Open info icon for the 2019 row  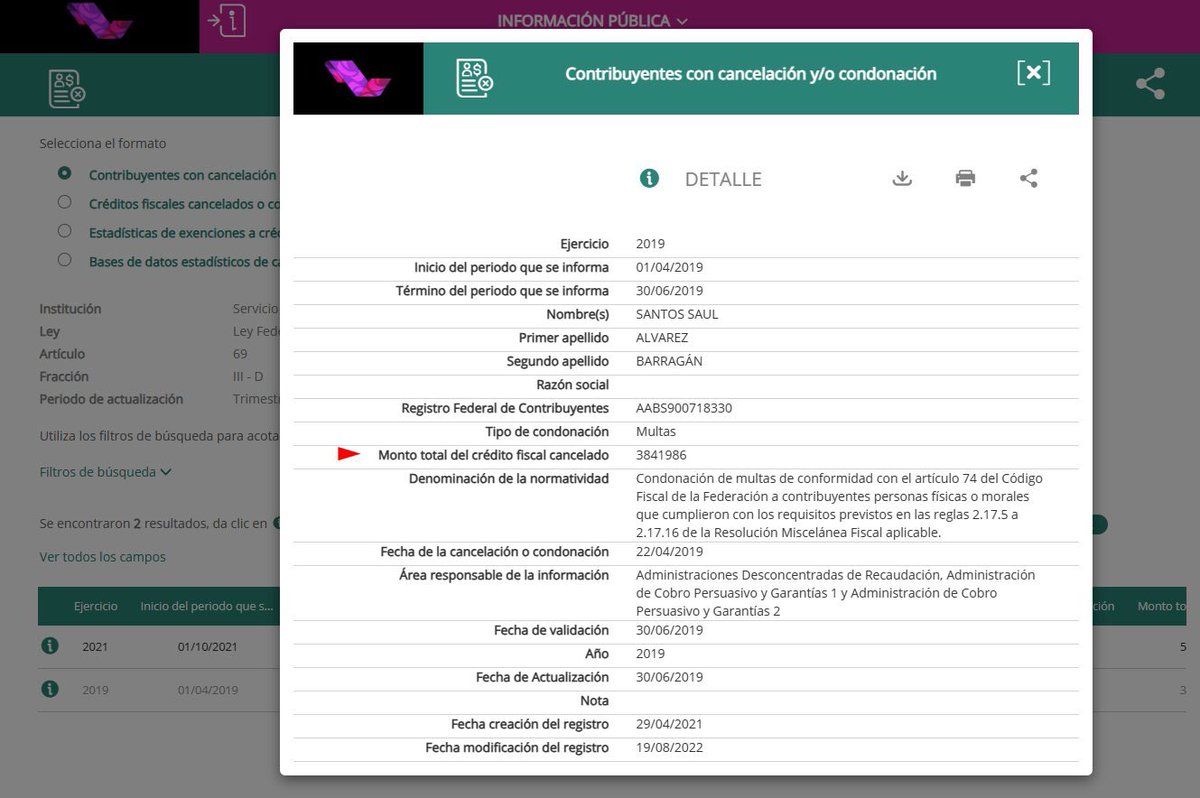pyautogui.click(x=50, y=689)
